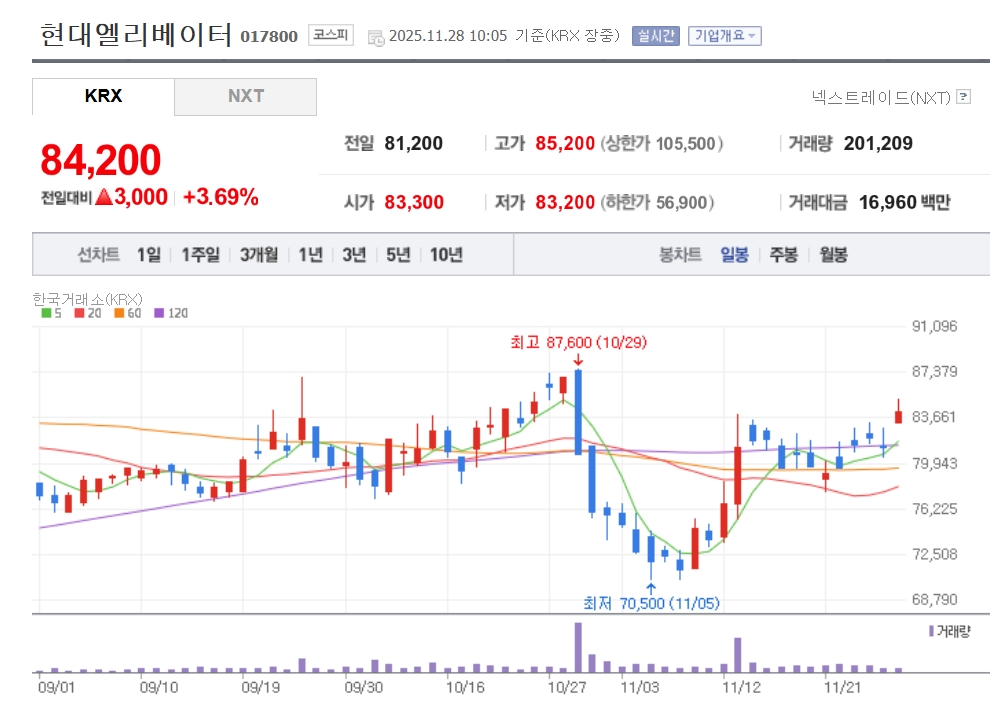The image size is (990, 715).
Task: Click the 최저 70,500 (11/05) chart label
Action: coord(651,603)
